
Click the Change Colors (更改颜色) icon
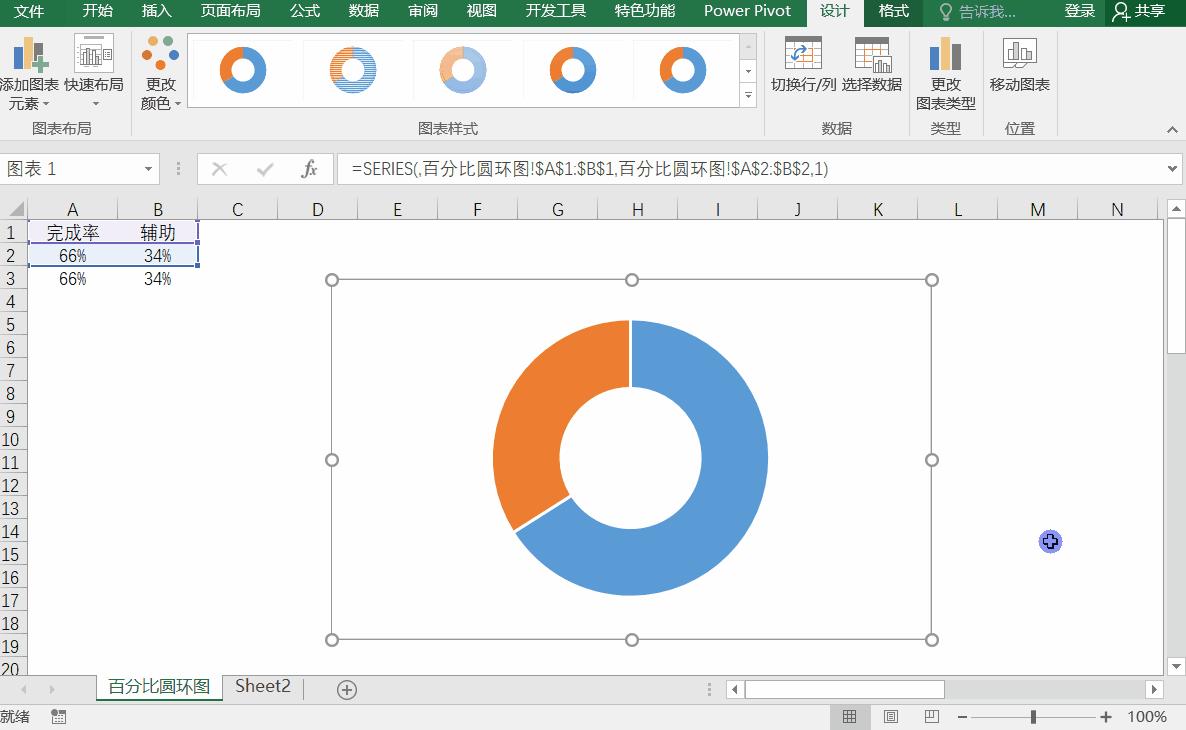point(160,55)
